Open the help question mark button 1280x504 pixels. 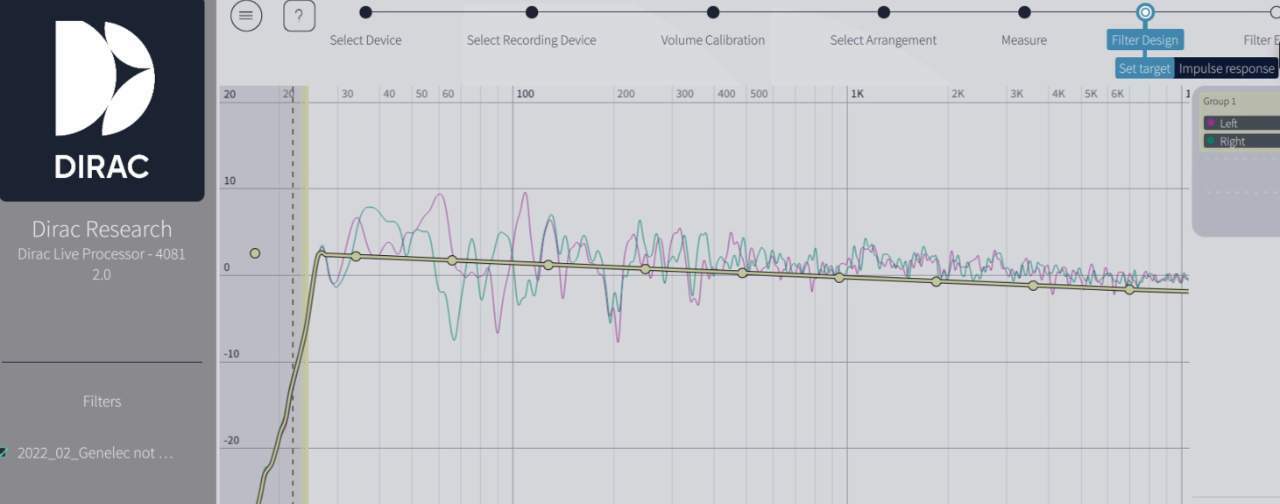pos(299,16)
